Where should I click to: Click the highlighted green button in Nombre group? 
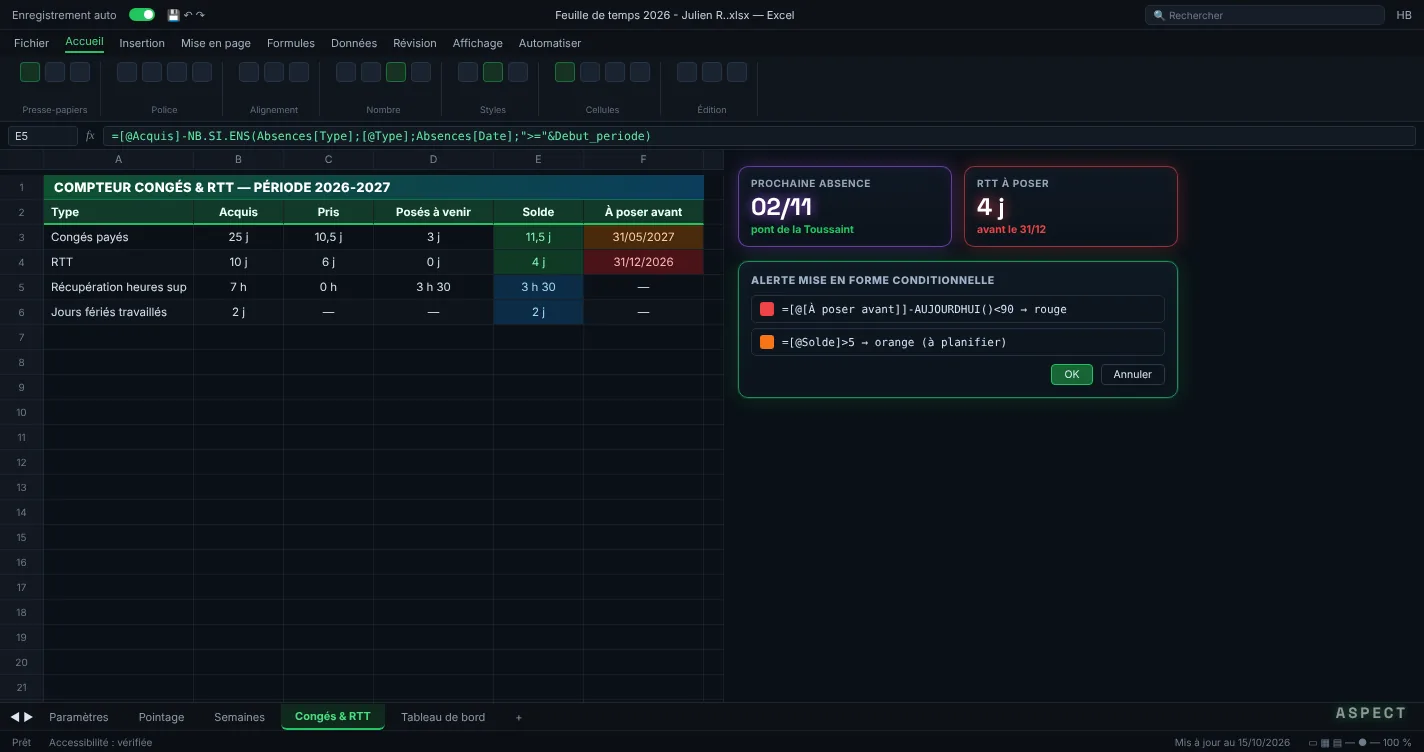(396, 72)
